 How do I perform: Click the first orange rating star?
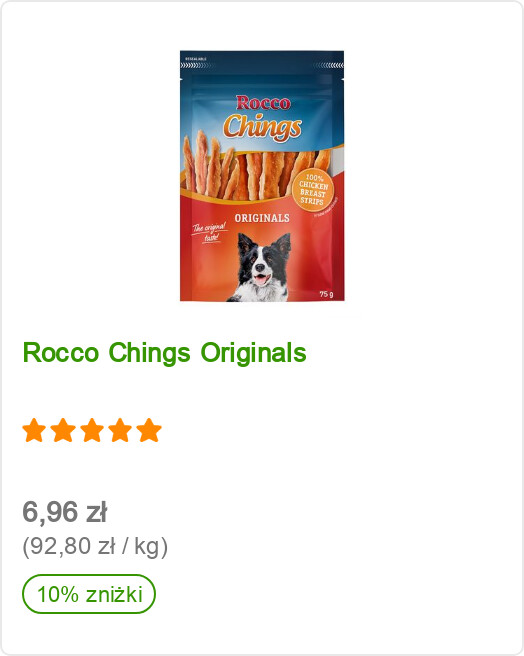pos(34,430)
